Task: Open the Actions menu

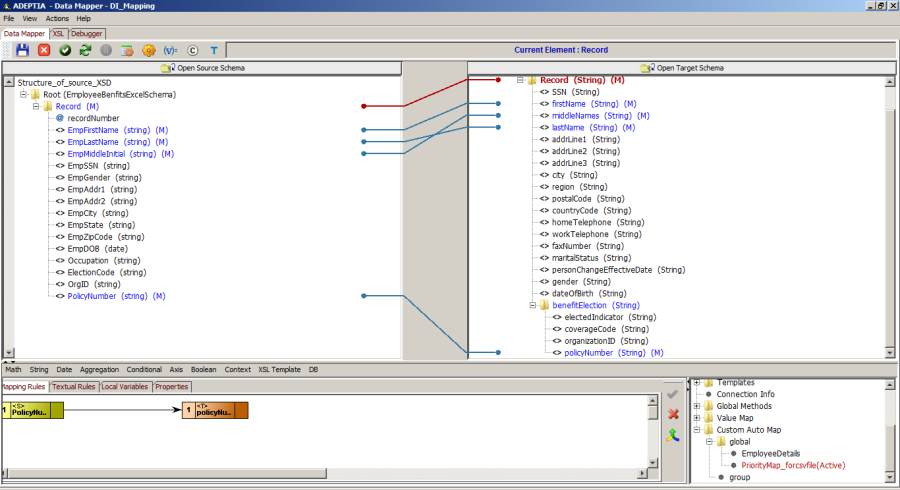Action: [x=57, y=18]
